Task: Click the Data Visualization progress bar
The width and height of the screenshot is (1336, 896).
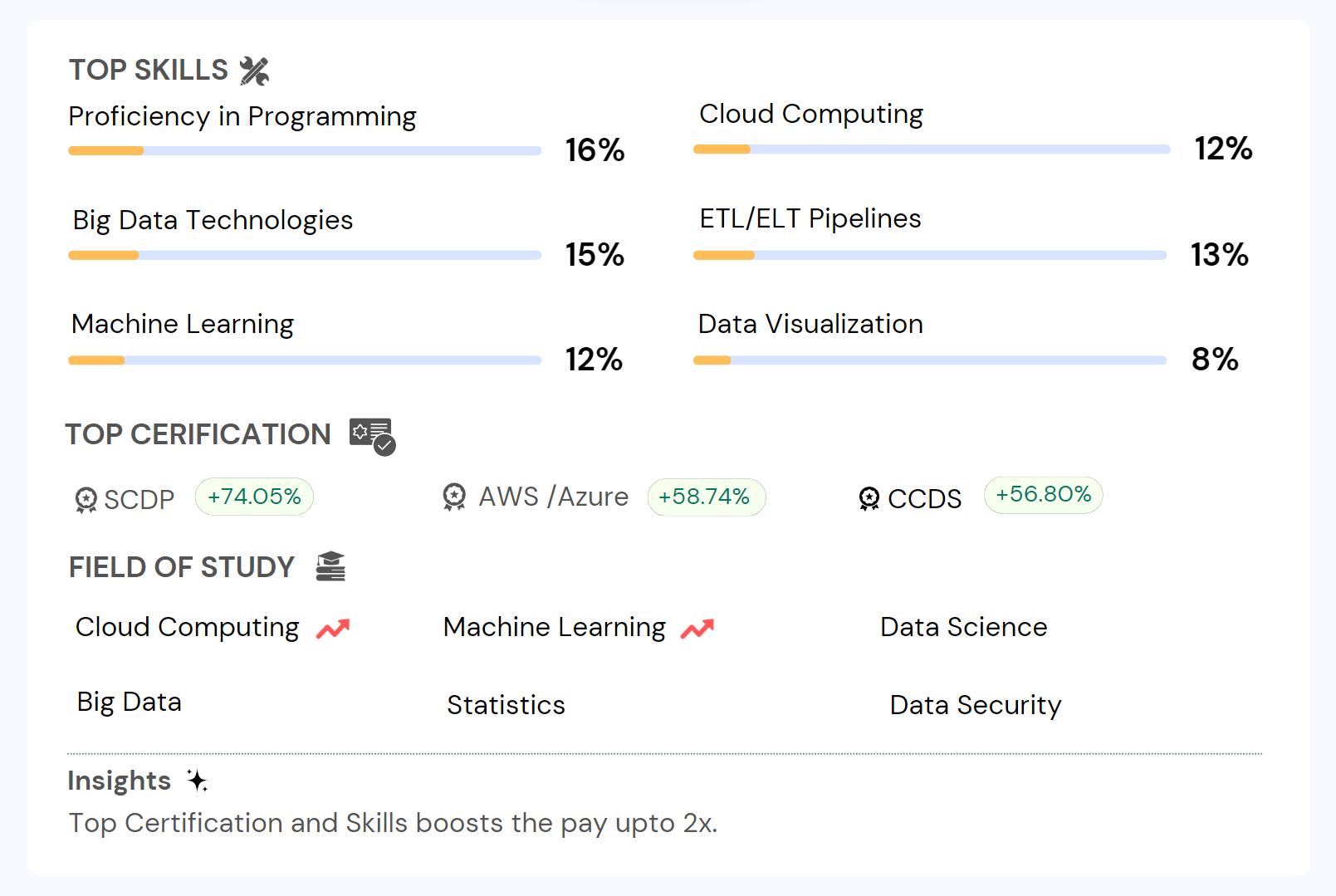Action: coord(930,360)
